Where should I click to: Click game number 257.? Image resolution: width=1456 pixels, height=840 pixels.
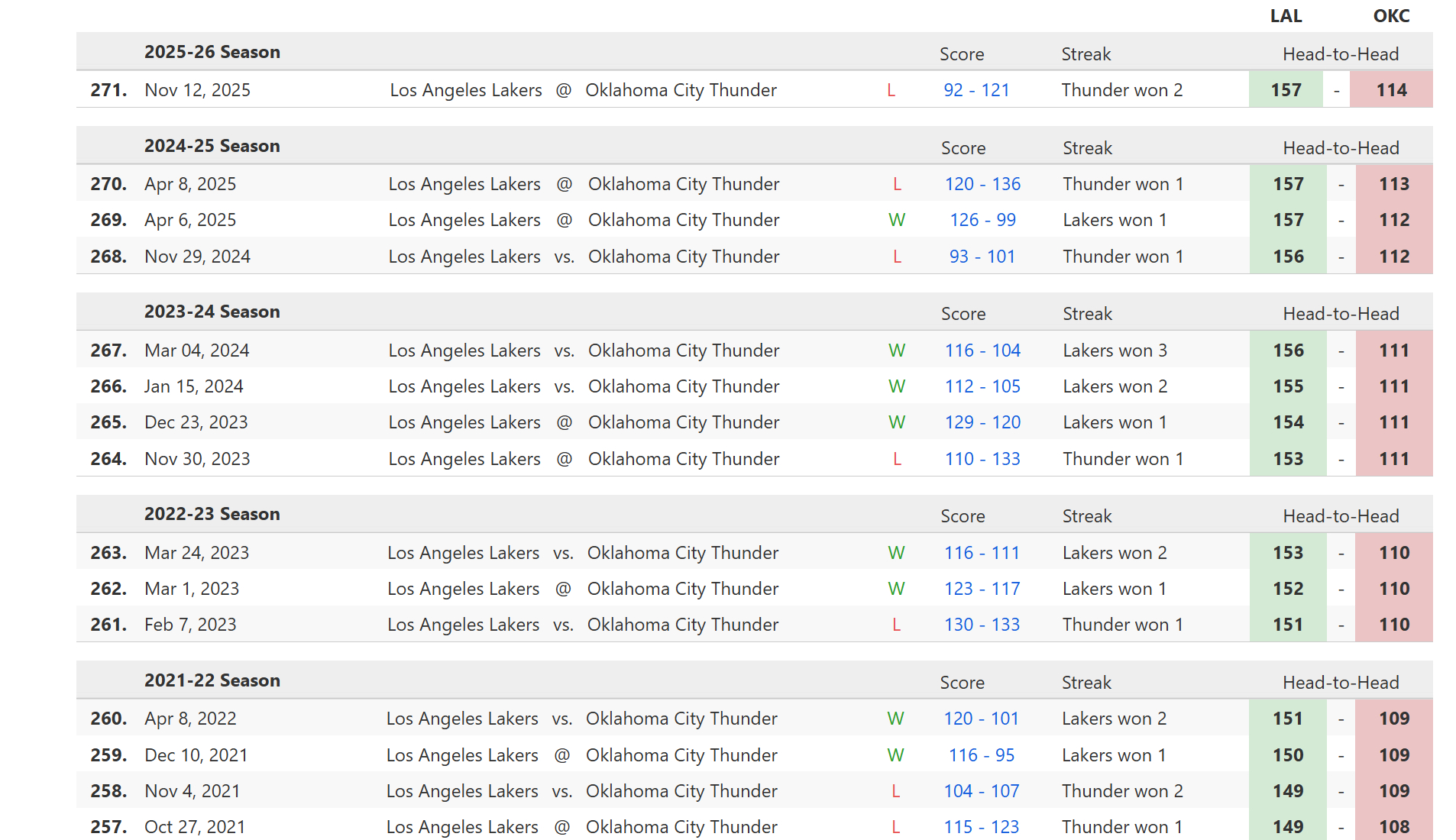(108, 827)
